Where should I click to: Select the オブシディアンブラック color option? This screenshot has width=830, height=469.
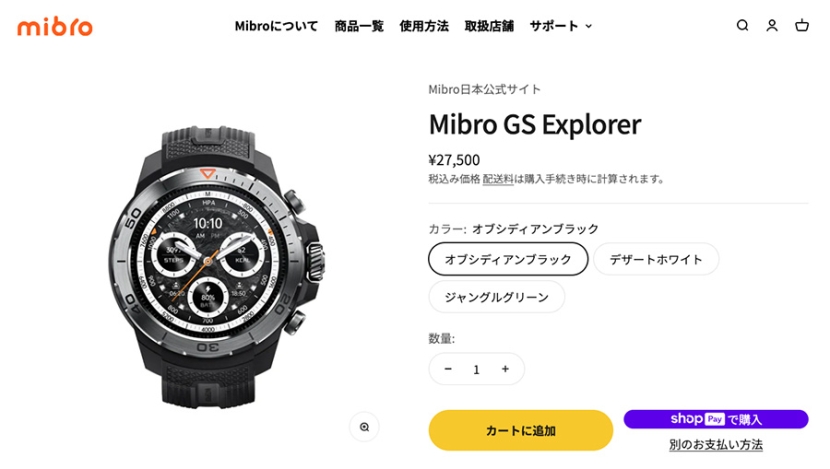508,259
